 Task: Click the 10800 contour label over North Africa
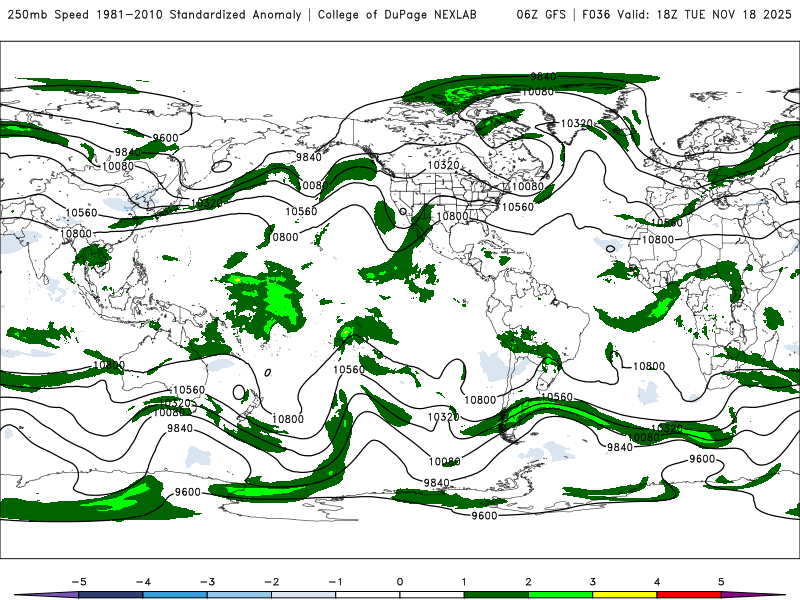pyautogui.click(x=658, y=239)
